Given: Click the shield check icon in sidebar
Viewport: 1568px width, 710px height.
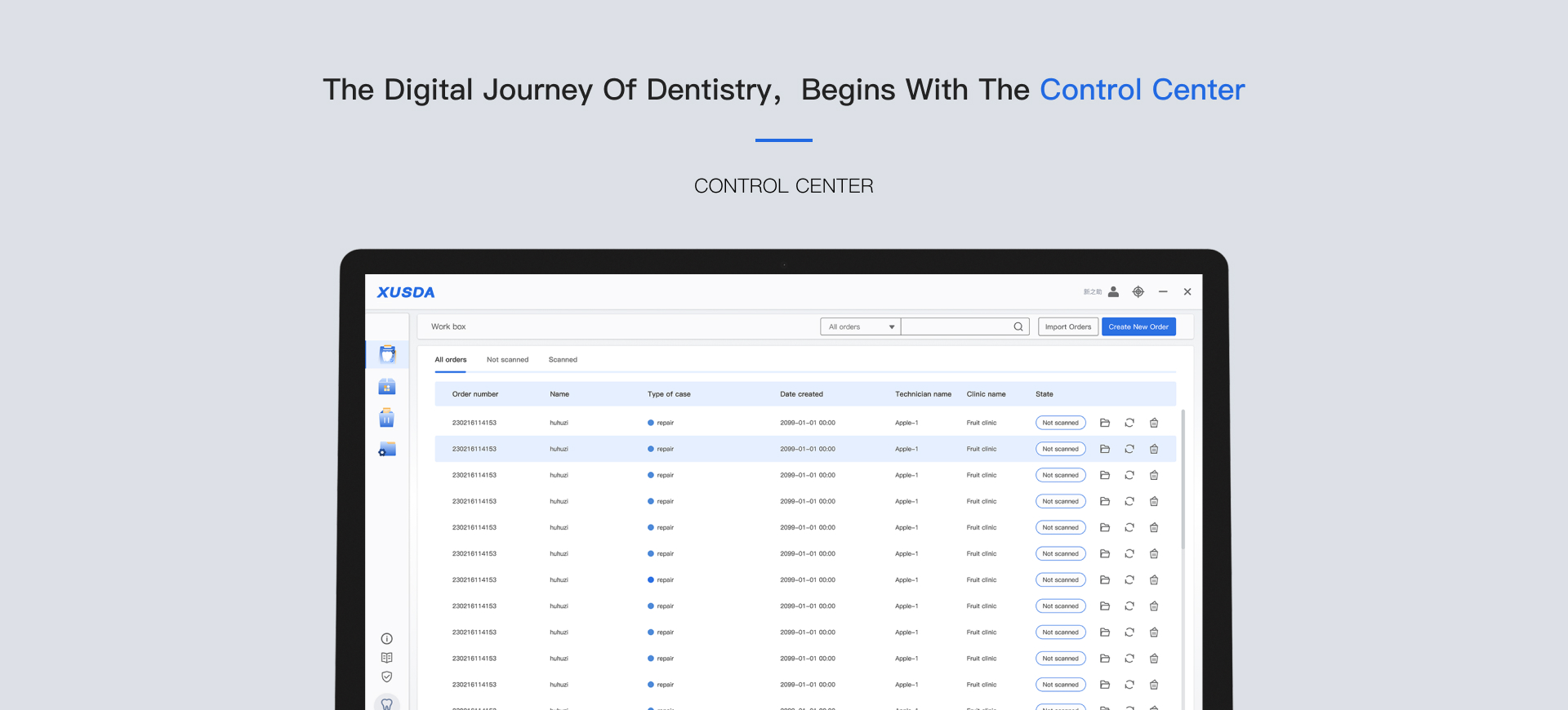Looking at the screenshot, I should [x=387, y=677].
